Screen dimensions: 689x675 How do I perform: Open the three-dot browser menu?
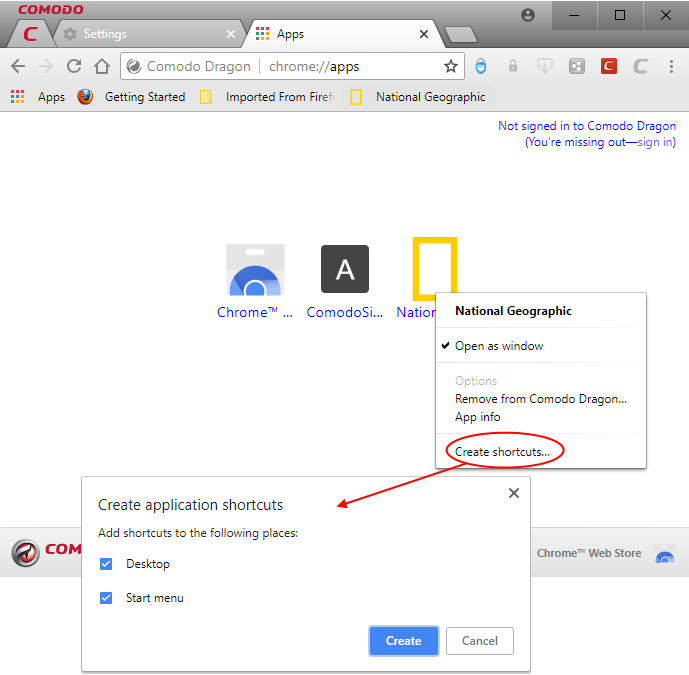pos(671,66)
